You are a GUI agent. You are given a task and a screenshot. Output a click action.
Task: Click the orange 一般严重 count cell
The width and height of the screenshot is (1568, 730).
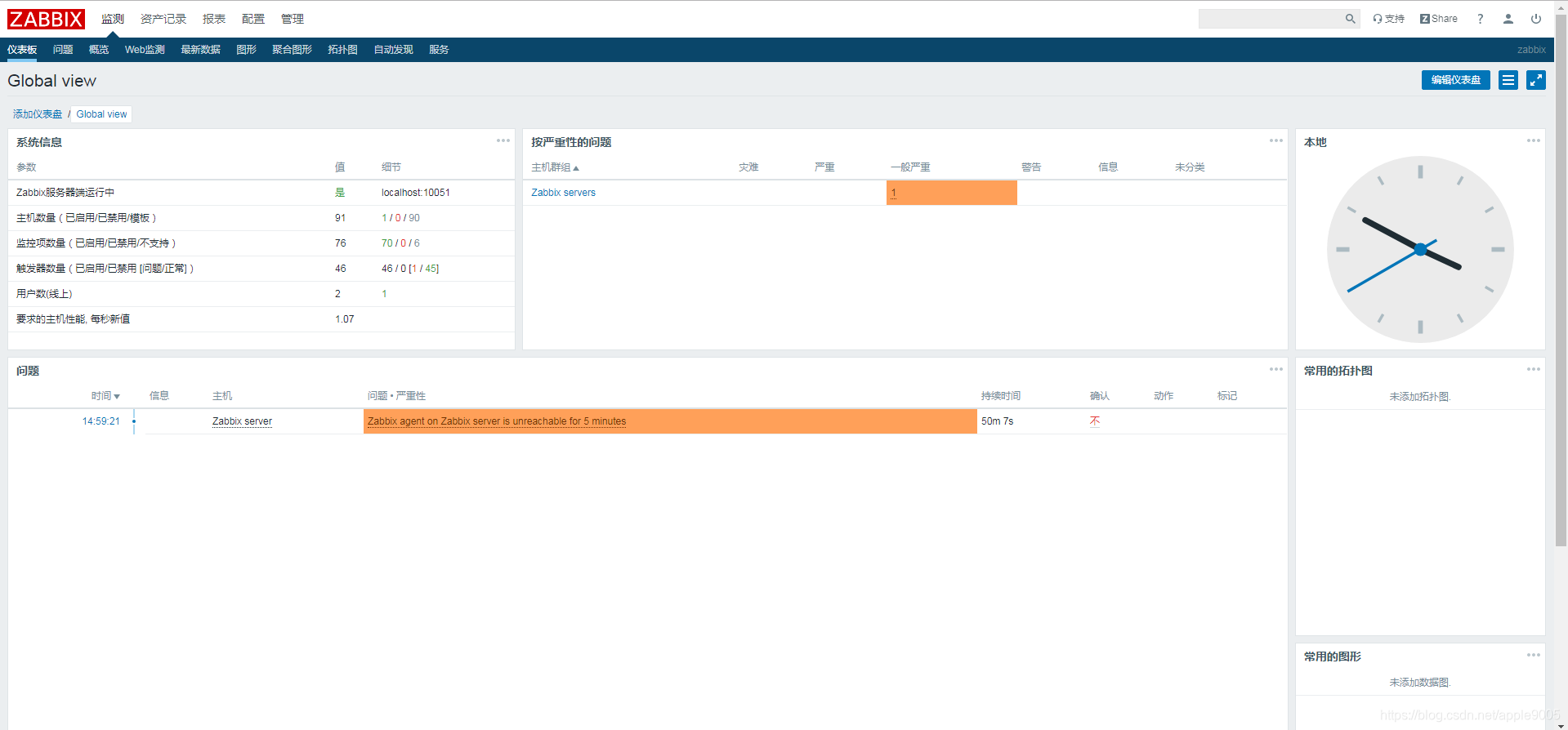coord(952,193)
